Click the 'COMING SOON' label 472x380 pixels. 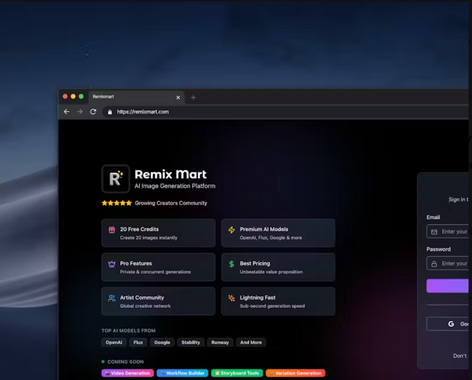(126, 362)
